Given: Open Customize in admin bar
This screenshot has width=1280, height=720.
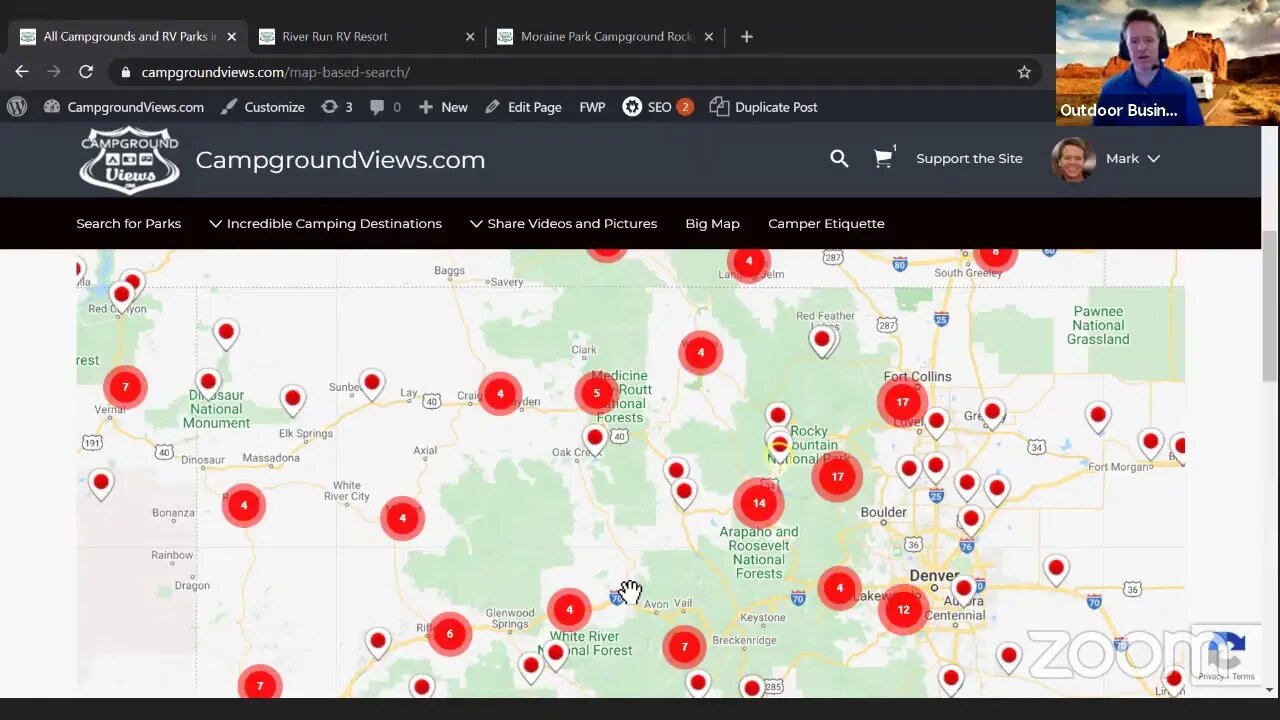Looking at the screenshot, I should (x=263, y=107).
